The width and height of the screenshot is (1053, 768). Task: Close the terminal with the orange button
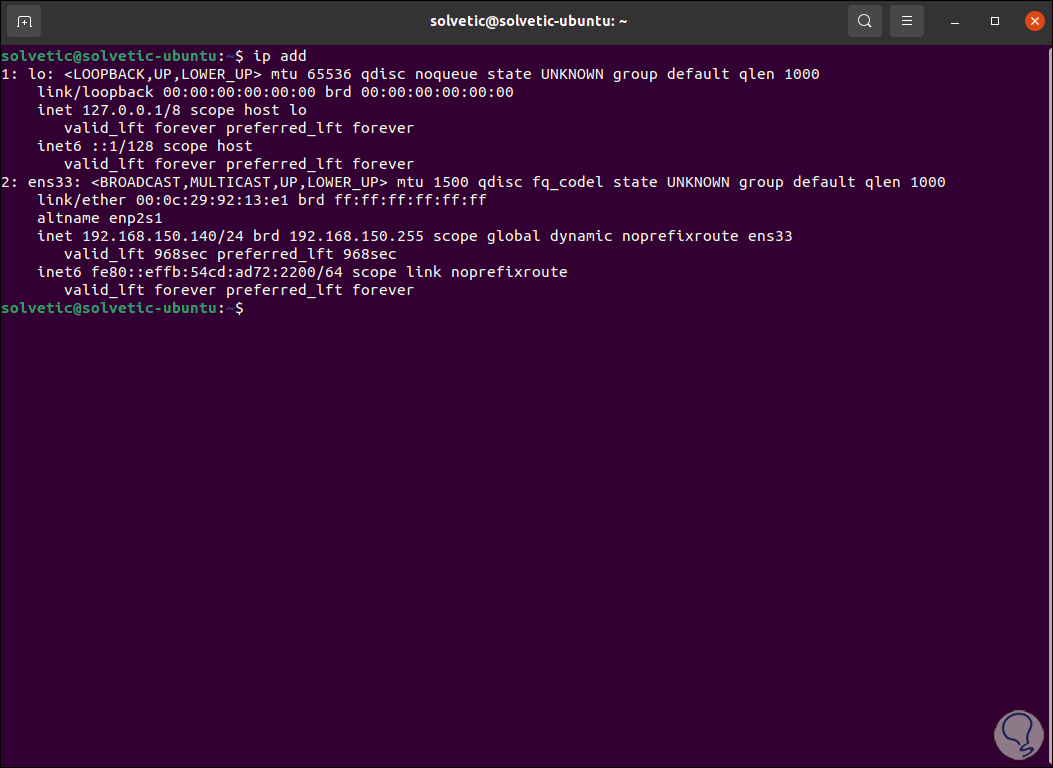tap(1032, 21)
